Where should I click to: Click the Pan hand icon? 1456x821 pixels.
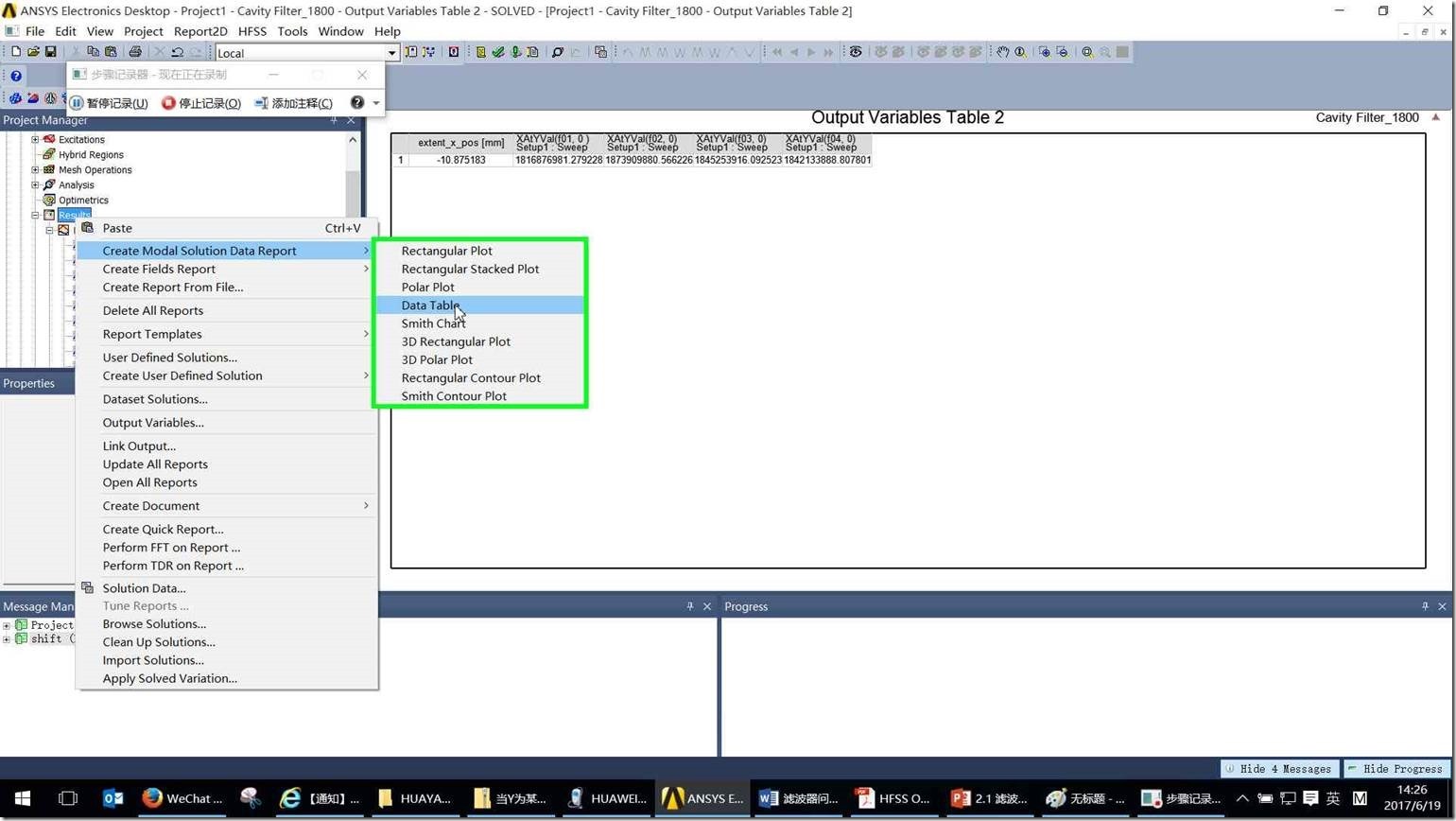(1002, 52)
